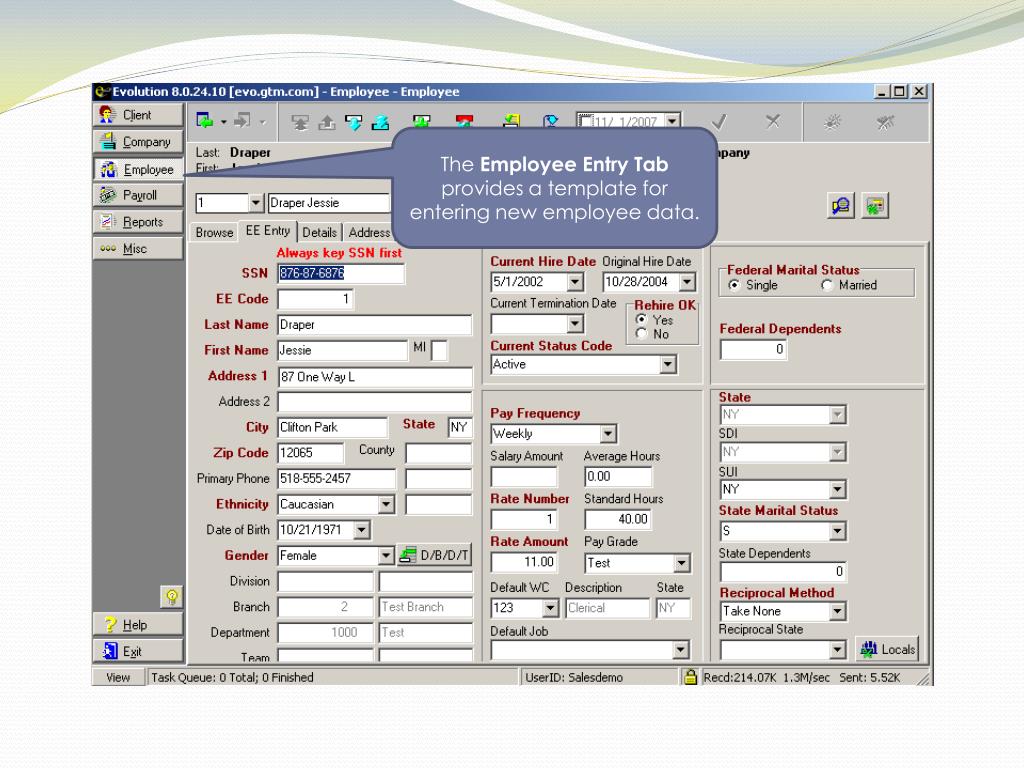Switch to the Browse tab
1024x768 pixels.
click(214, 232)
